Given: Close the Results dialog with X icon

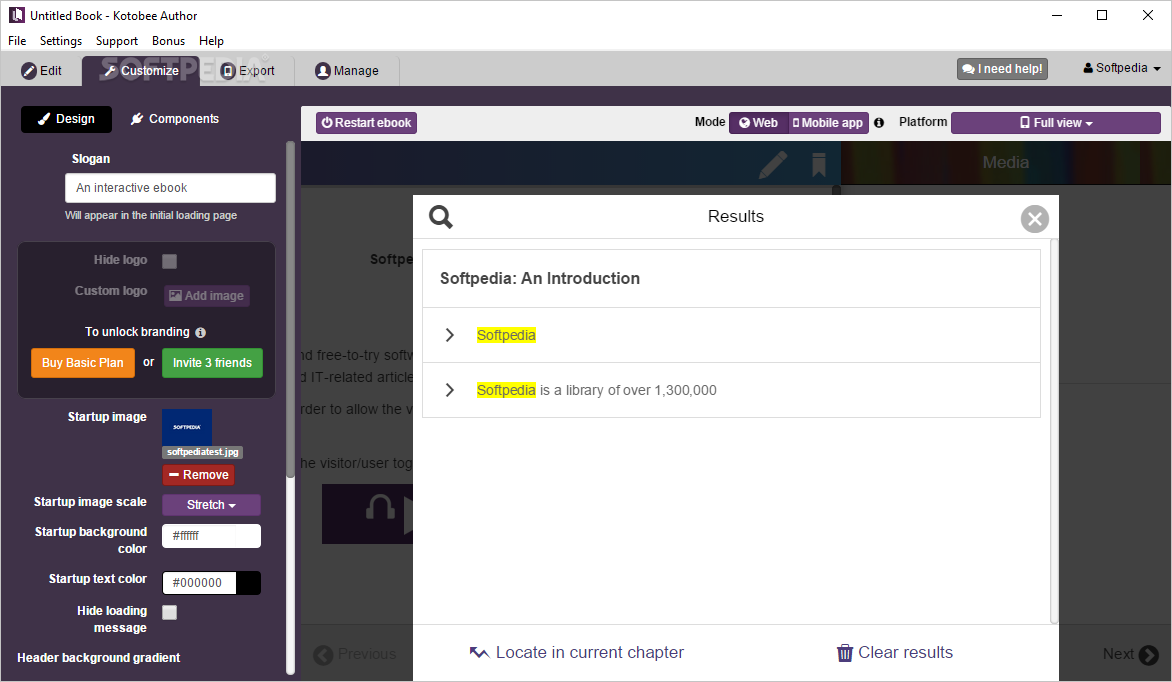Looking at the screenshot, I should (1034, 219).
